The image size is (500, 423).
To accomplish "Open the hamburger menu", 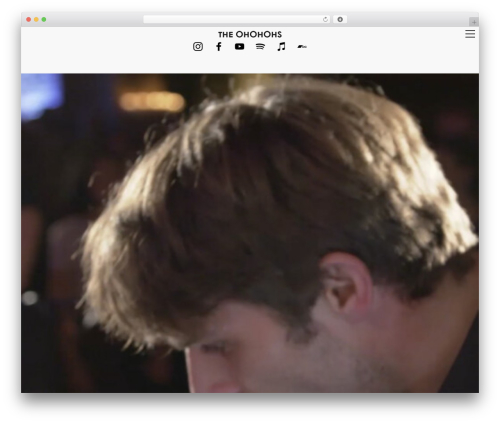I will (470, 34).
